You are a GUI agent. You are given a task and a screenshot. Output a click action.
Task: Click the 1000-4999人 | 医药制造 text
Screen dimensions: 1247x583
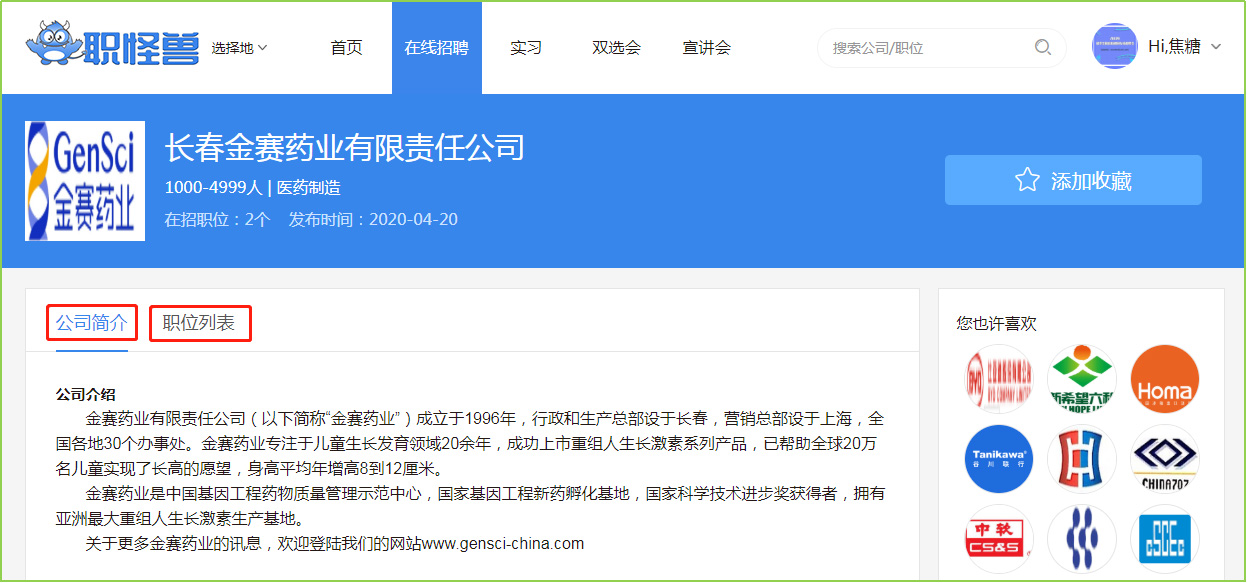pyautogui.click(x=253, y=187)
